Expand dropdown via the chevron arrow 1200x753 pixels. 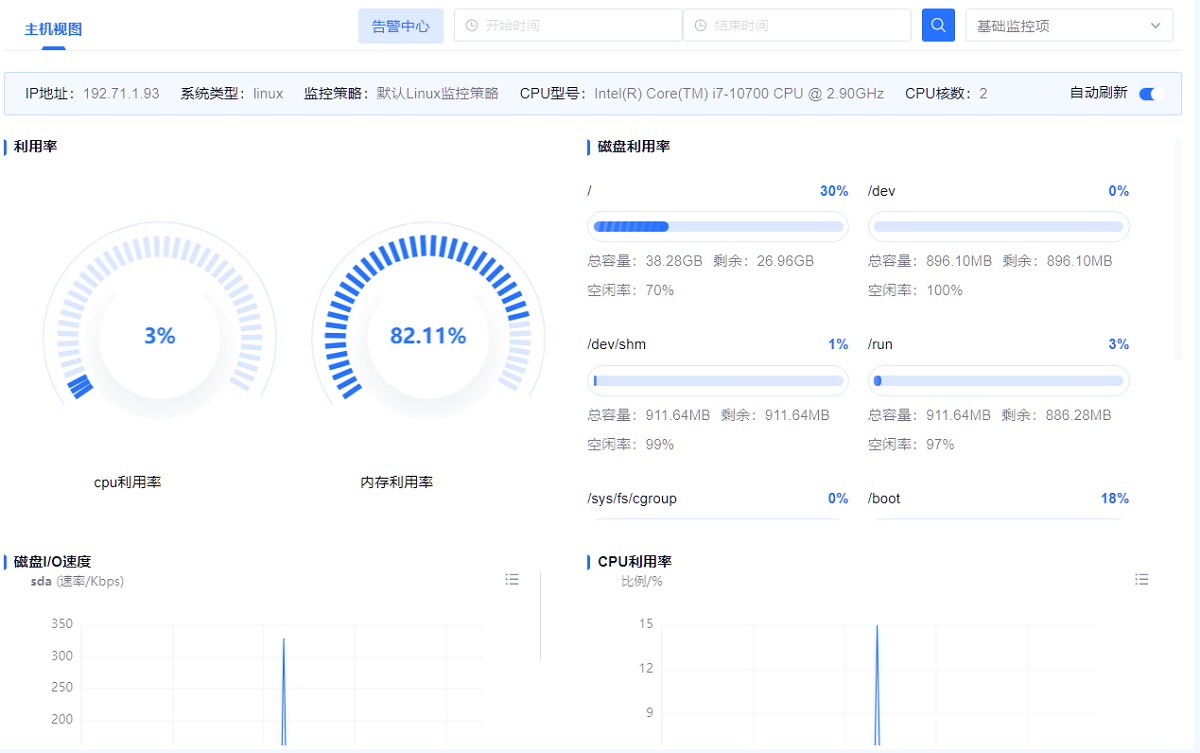pos(1156,26)
